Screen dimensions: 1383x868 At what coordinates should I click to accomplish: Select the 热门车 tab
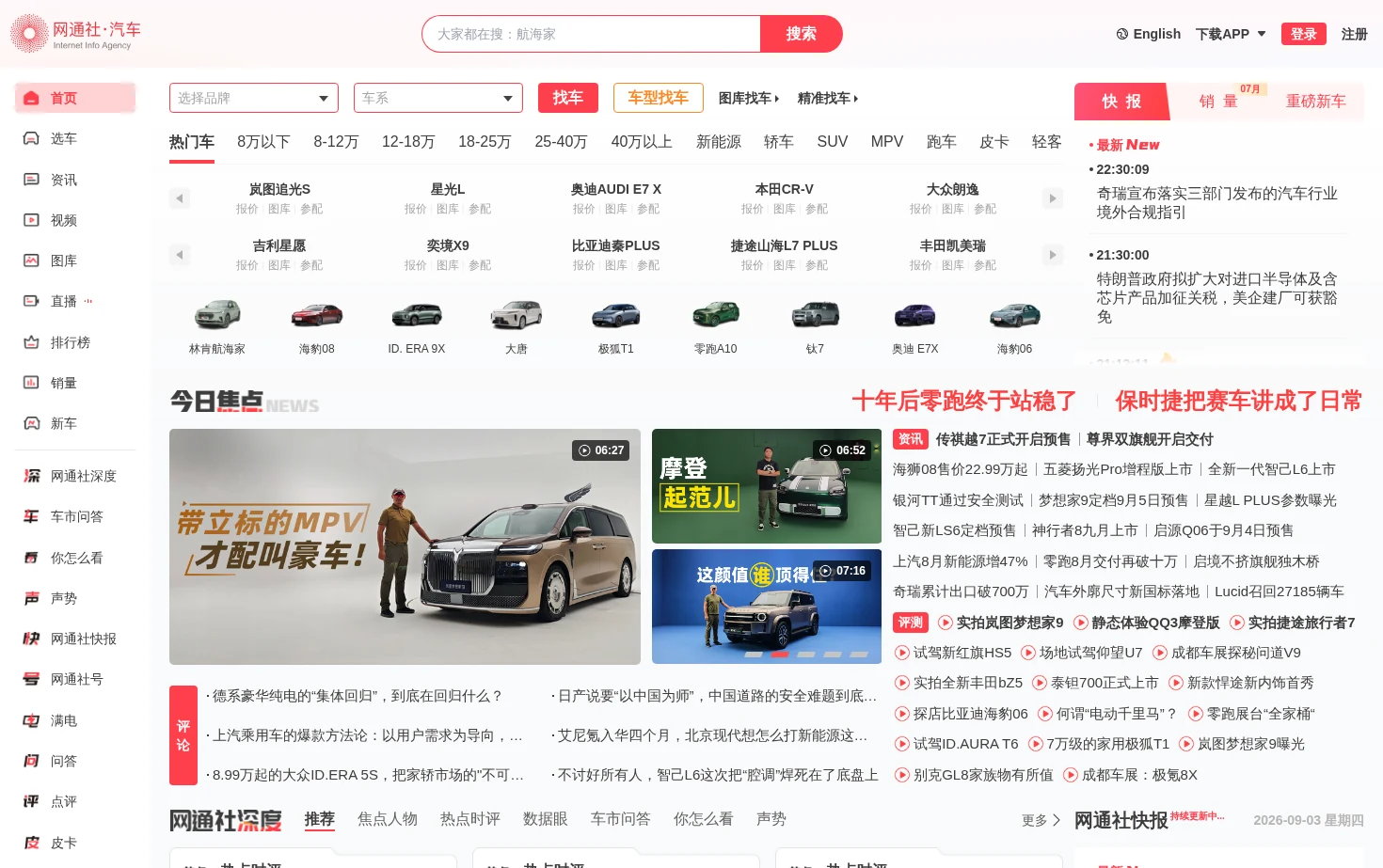click(192, 142)
